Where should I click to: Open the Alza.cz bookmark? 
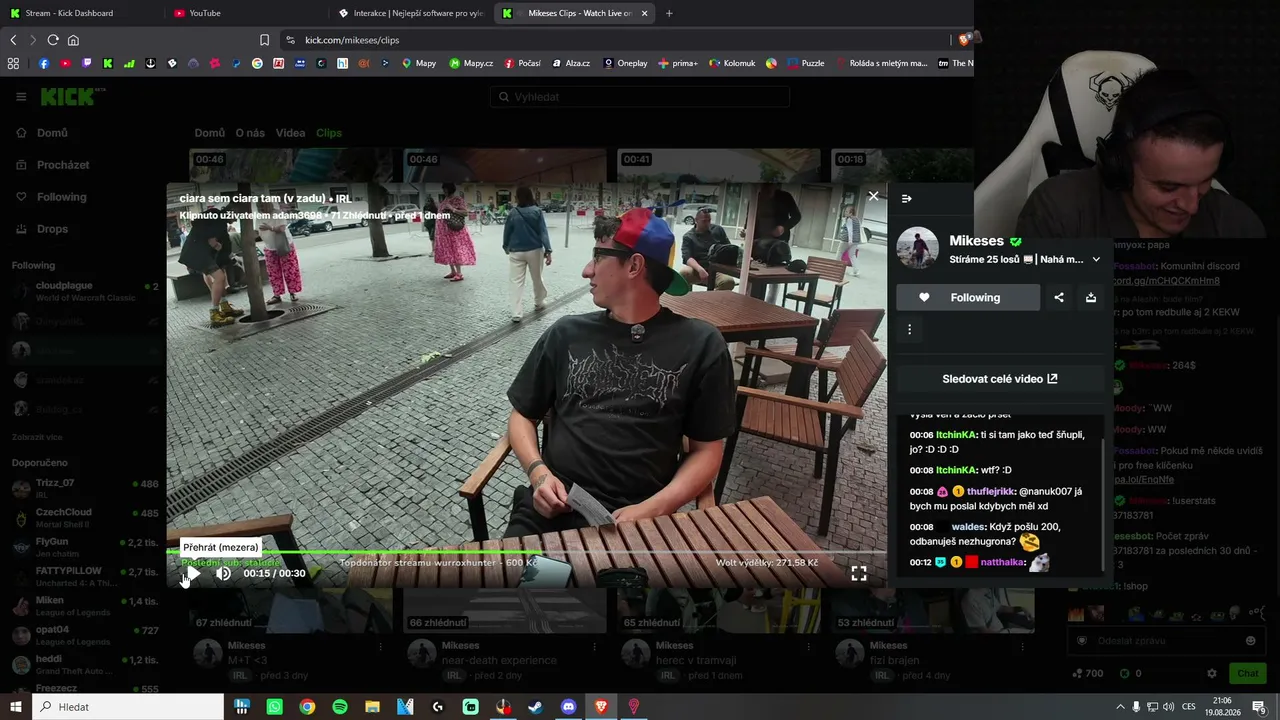point(571,63)
